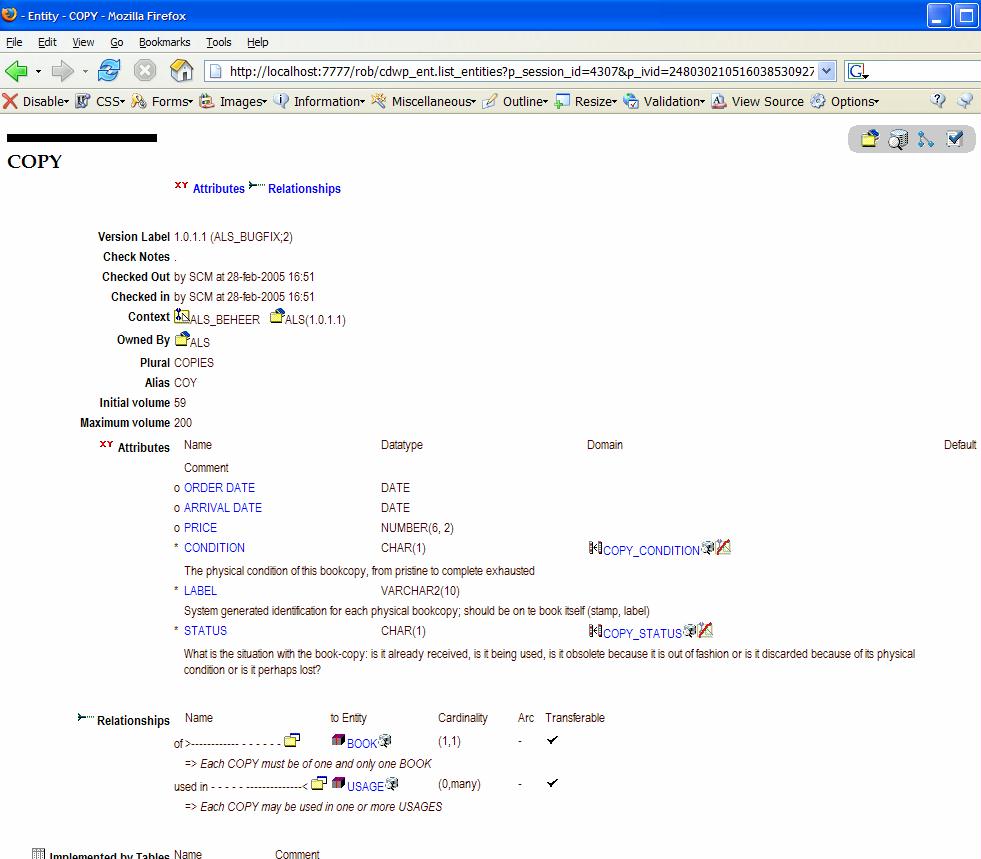Click the window icon in the 'of' relationship row

tap(292, 741)
